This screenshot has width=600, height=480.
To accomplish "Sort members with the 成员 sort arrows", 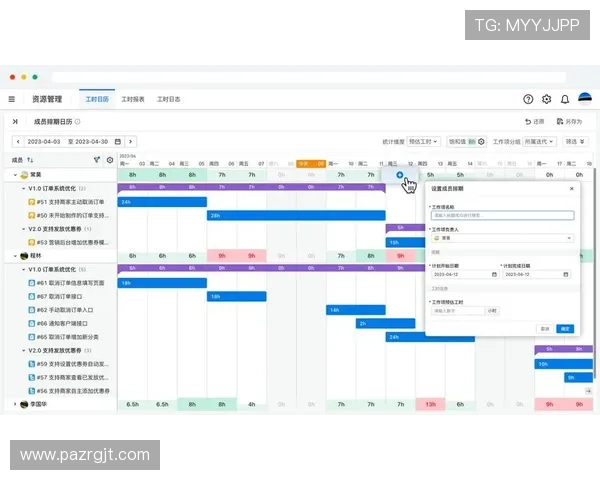I will click(30, 160).
